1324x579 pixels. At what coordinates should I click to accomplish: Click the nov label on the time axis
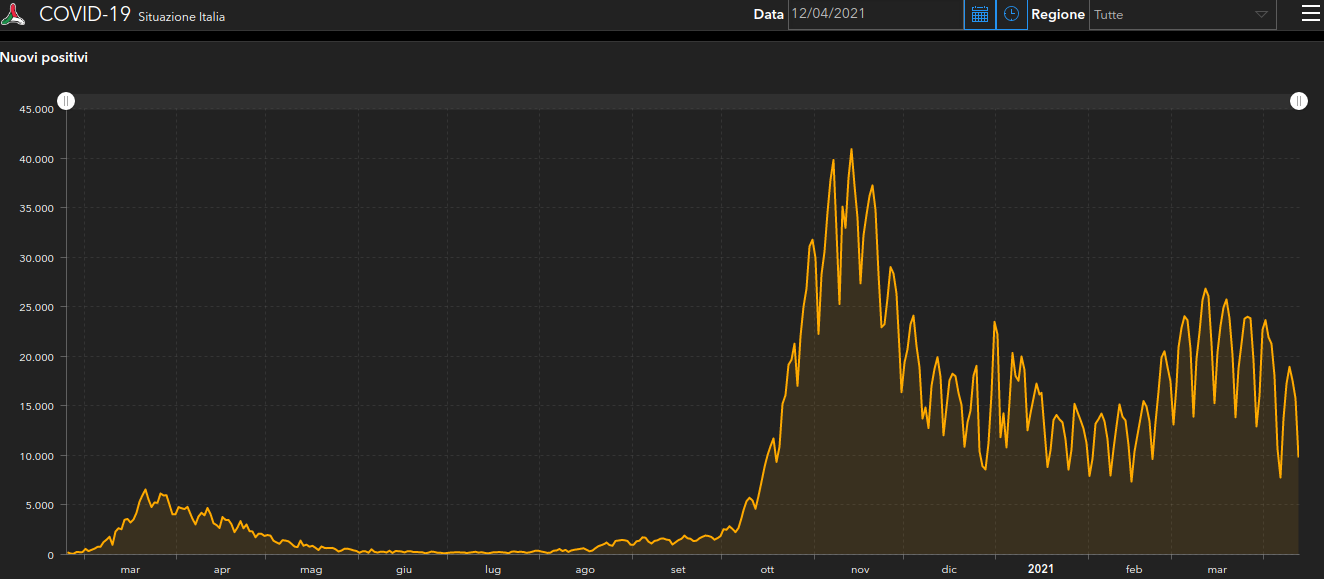[860, 570]
